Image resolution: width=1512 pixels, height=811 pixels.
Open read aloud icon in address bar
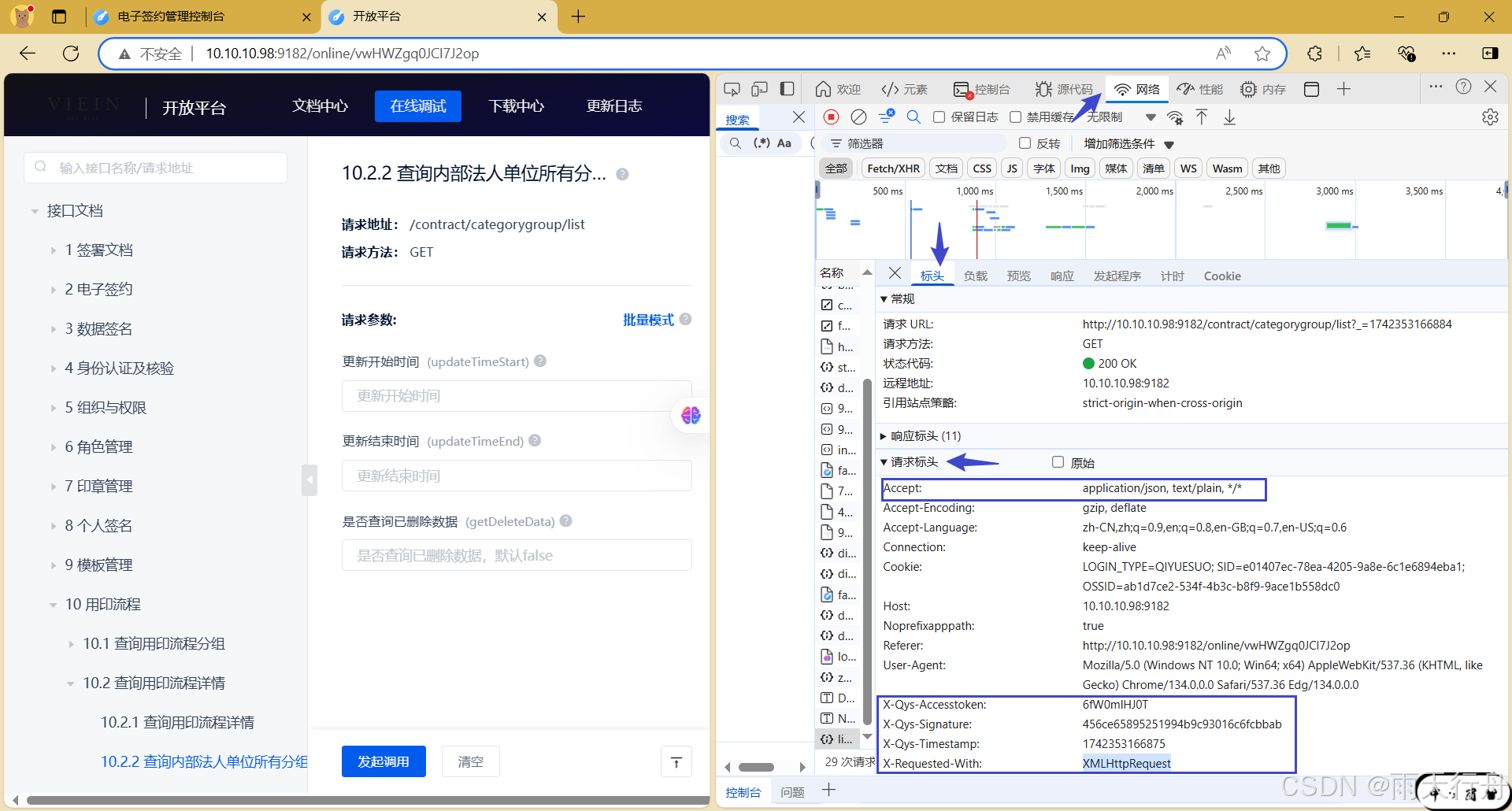1223,54
